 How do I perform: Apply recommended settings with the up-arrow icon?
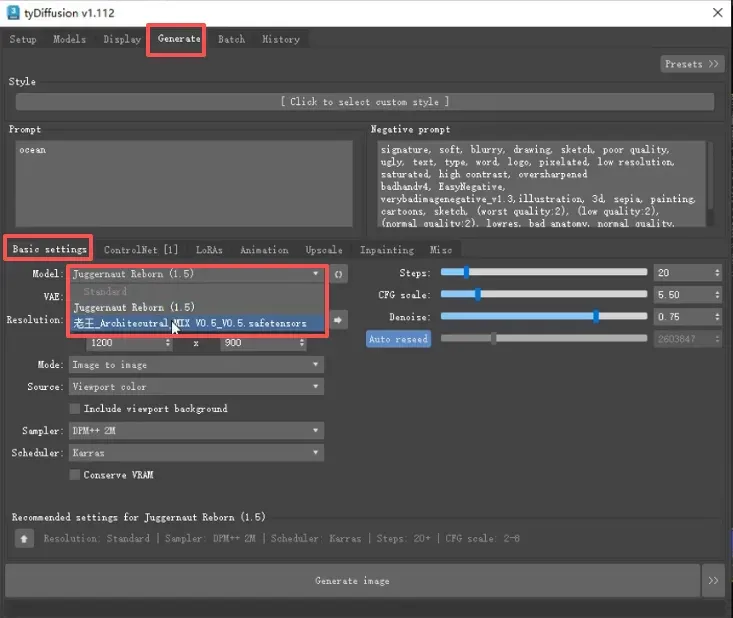coord(24,539)
